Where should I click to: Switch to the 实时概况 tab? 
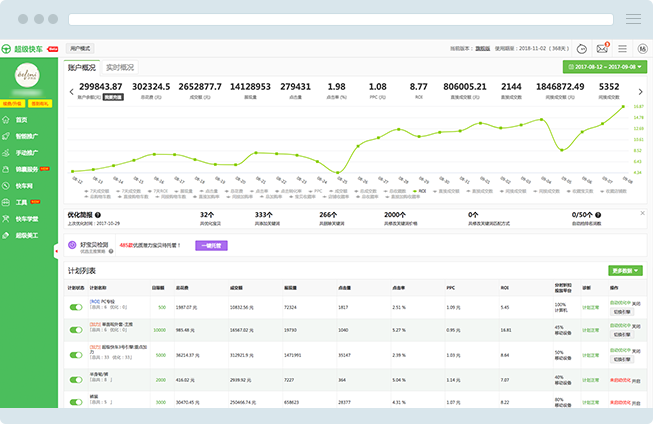pos(120,68)
